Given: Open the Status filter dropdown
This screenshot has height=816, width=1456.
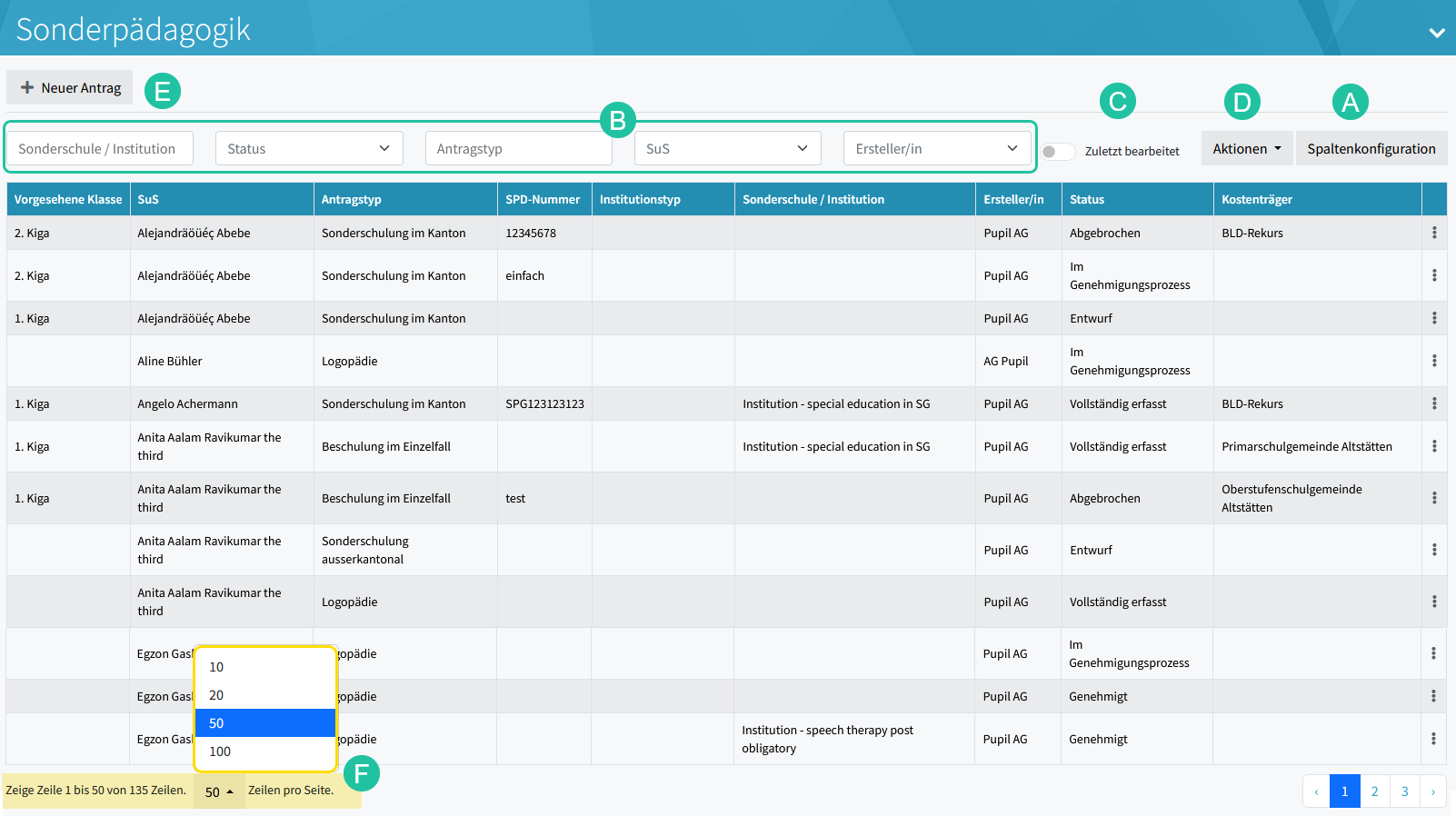Looking at the screenshot, I should click(x=309, y=148).
